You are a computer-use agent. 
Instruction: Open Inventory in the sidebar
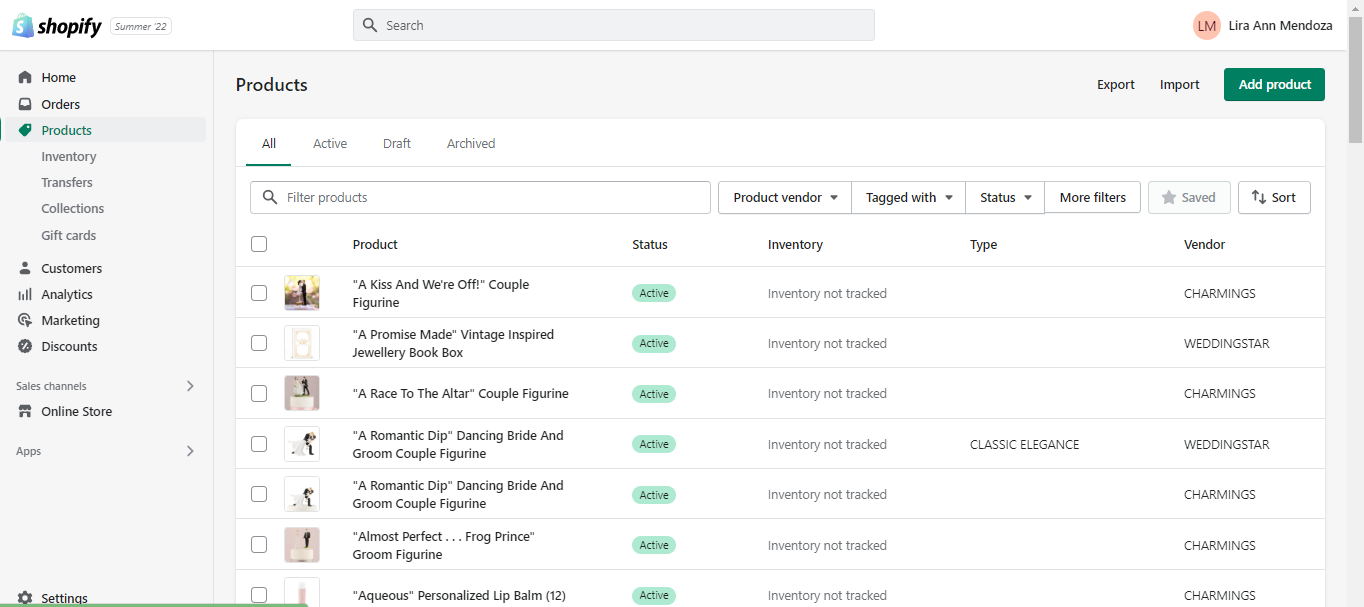pyautogui.click(x=69, y=157)
